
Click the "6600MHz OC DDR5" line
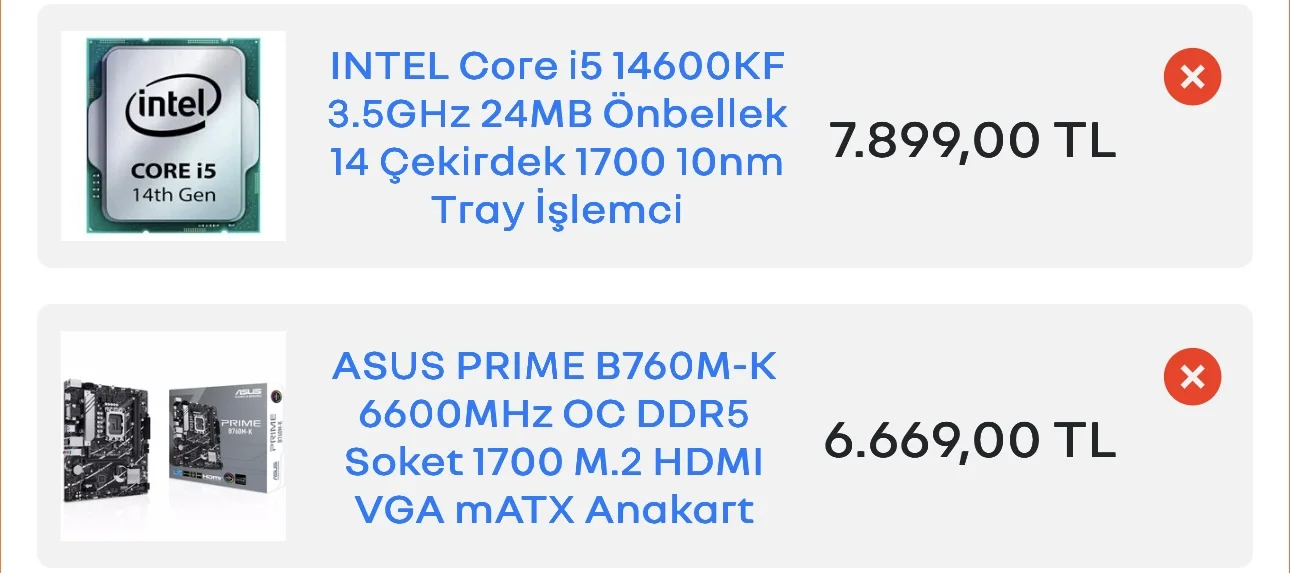pyautogui.click(x=554, y=415)
